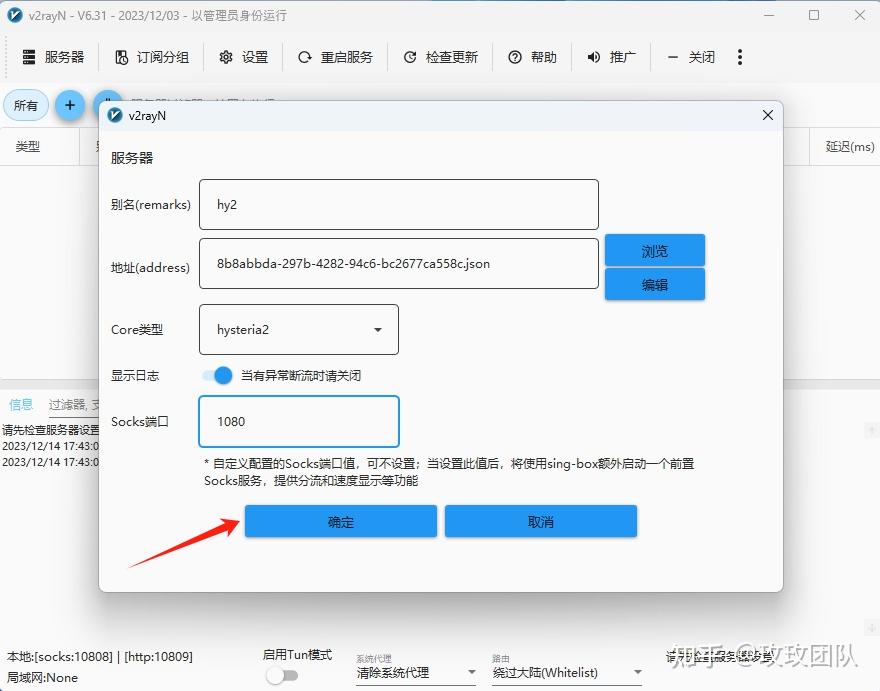Open the 服务器 menu in main toolbar

pos(53,57)
